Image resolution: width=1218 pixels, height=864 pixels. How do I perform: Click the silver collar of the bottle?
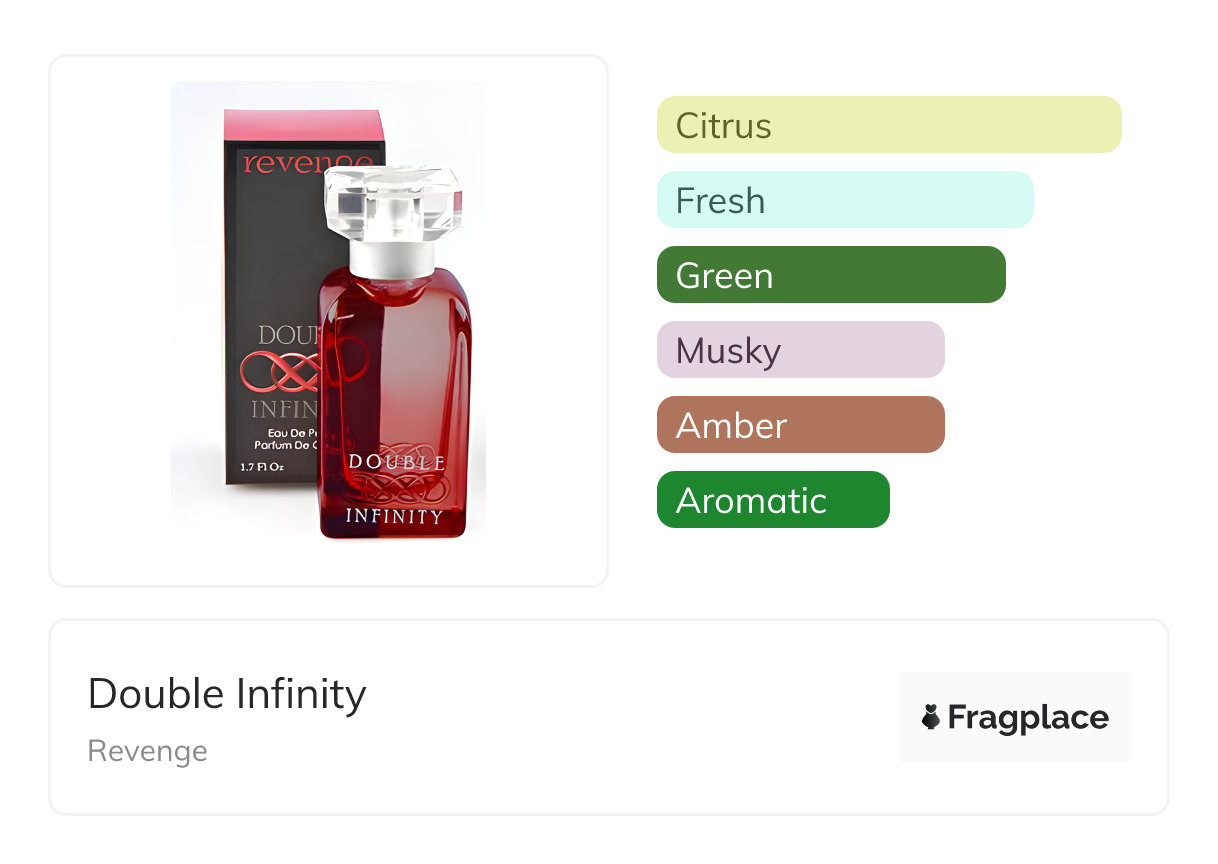pyautogui.click(x=392, y=259)
